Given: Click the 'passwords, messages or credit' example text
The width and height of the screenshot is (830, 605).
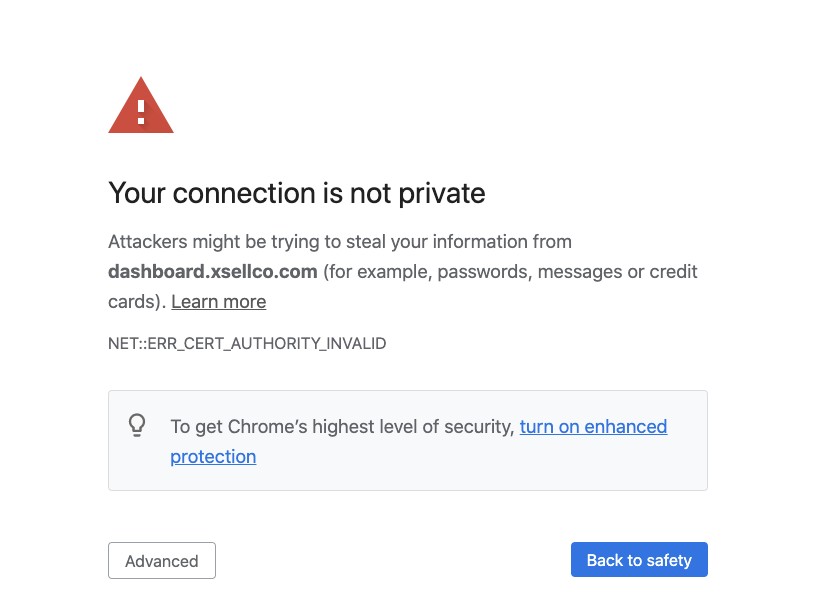Looking at the screenshot, I should coord(567,272).
